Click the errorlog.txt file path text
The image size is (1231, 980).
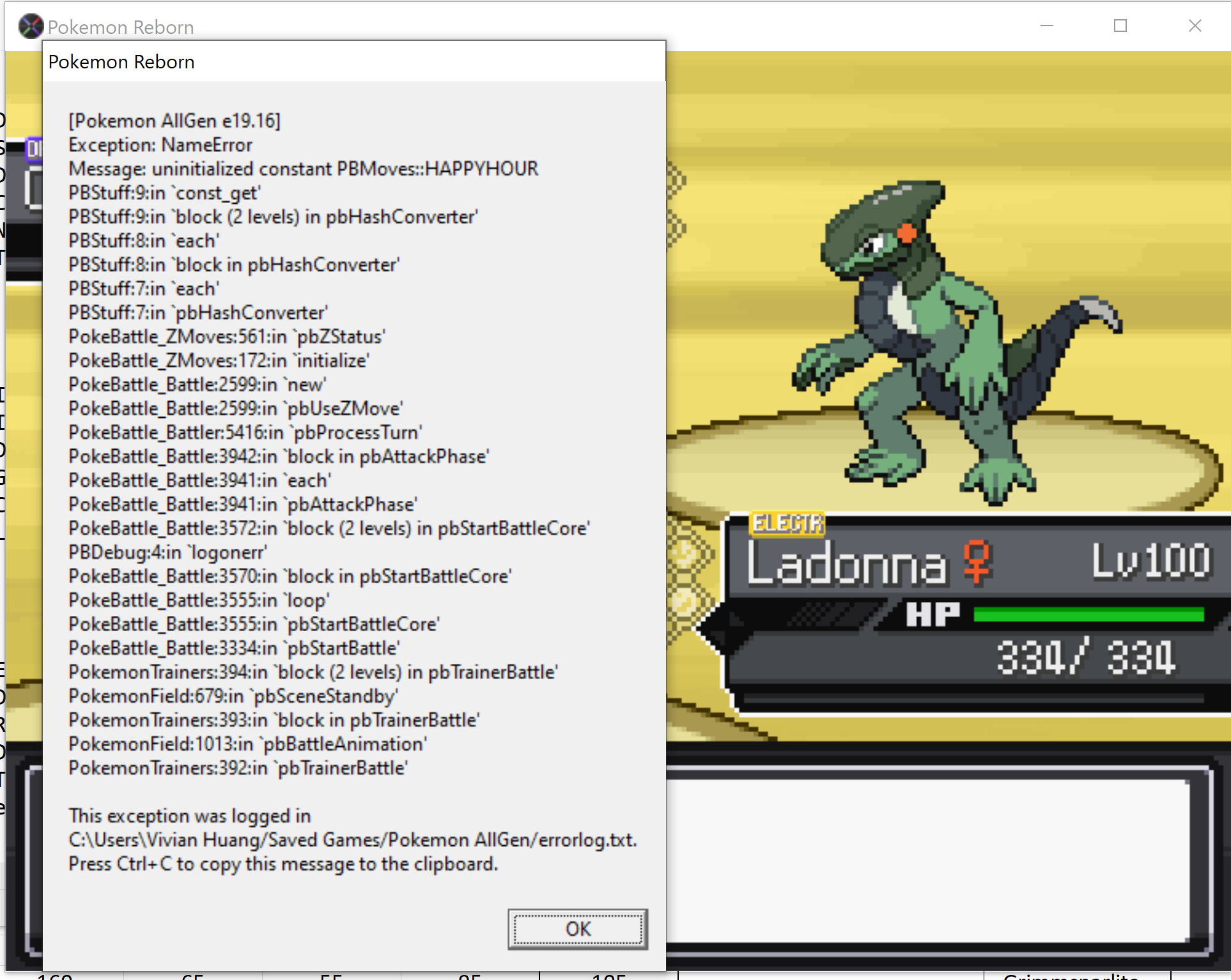point(353,839)
